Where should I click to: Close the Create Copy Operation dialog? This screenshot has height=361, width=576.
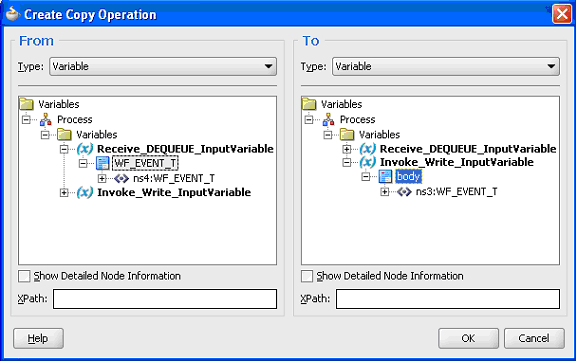tap(562, 14)
